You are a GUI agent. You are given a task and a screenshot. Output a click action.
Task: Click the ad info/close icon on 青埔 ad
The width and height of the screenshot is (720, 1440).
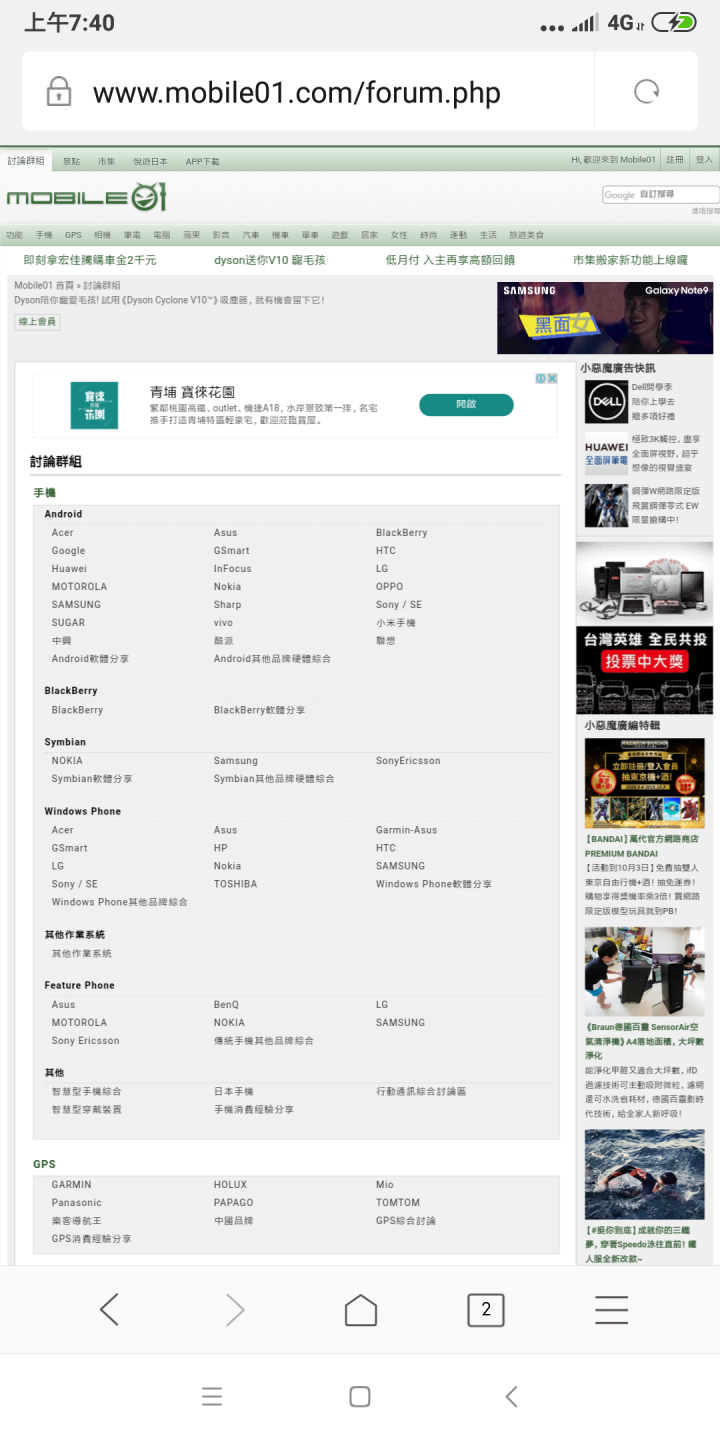(546, 379)
